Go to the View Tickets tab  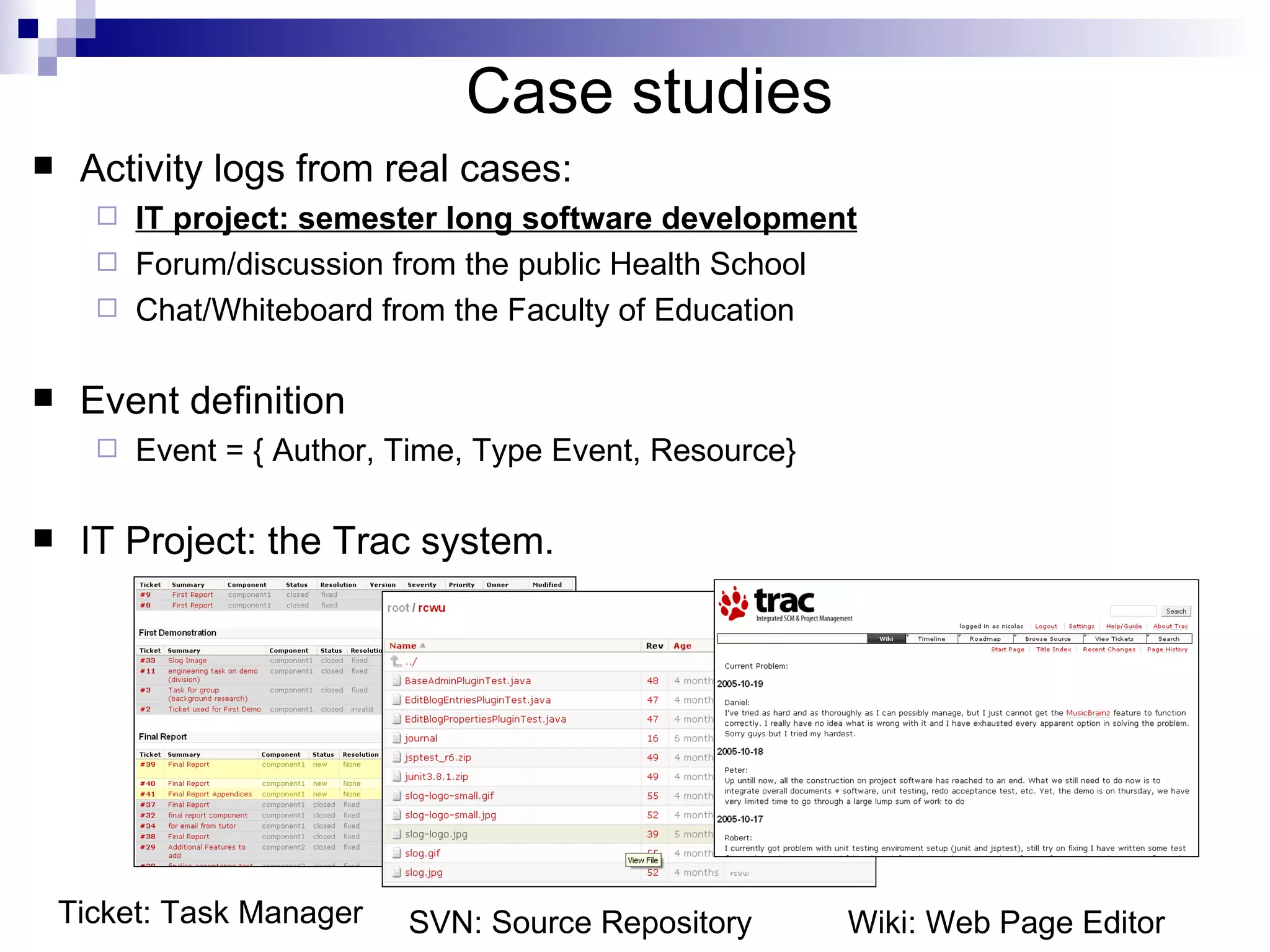(x=1114, y=638)
